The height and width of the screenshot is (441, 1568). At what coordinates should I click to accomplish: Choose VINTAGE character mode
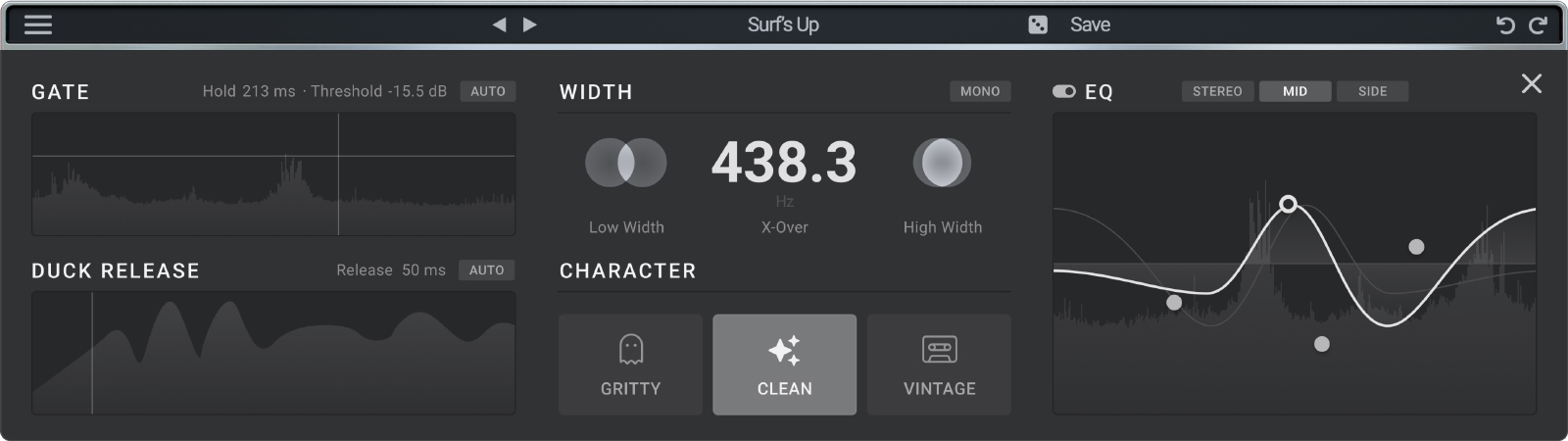coord(939,365)
